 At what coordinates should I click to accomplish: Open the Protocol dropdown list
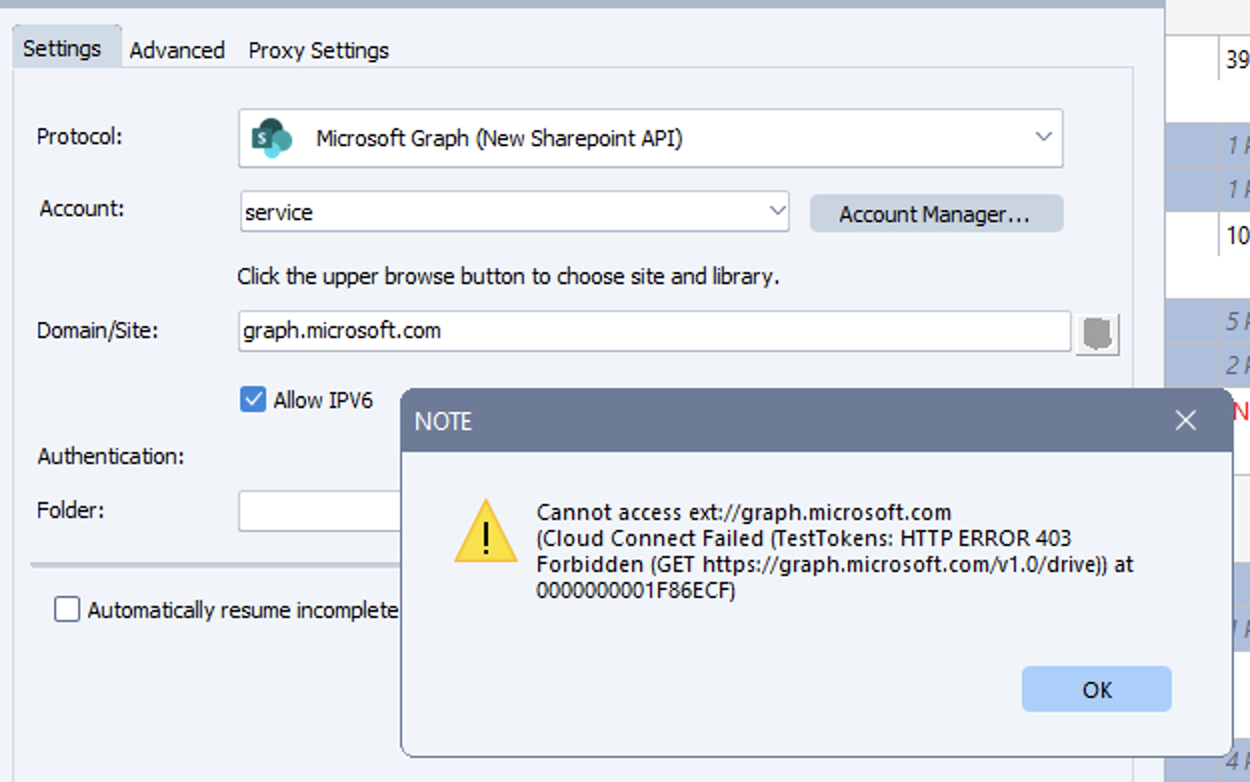coord(1043,137)
